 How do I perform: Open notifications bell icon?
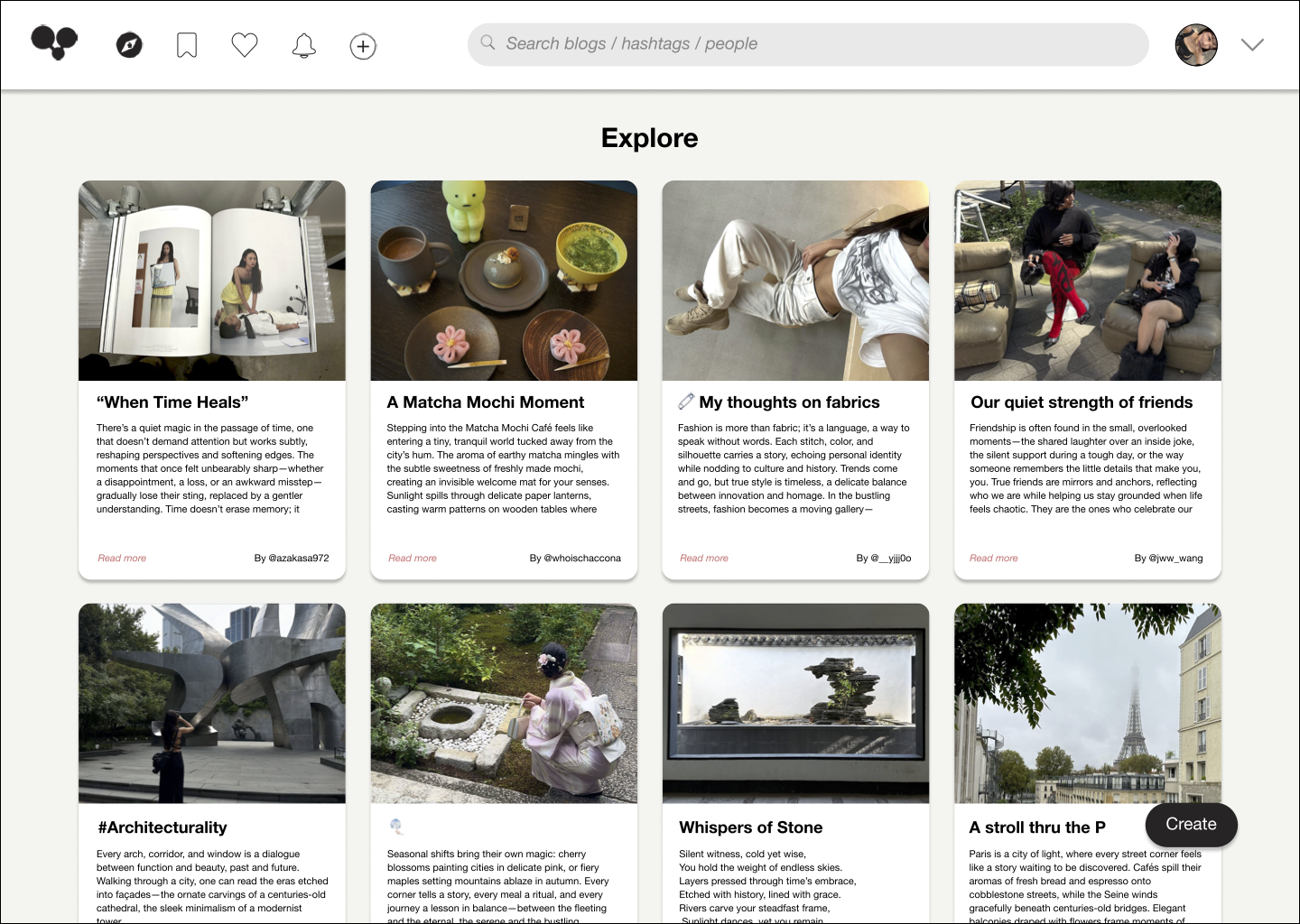tap(304, 45)
